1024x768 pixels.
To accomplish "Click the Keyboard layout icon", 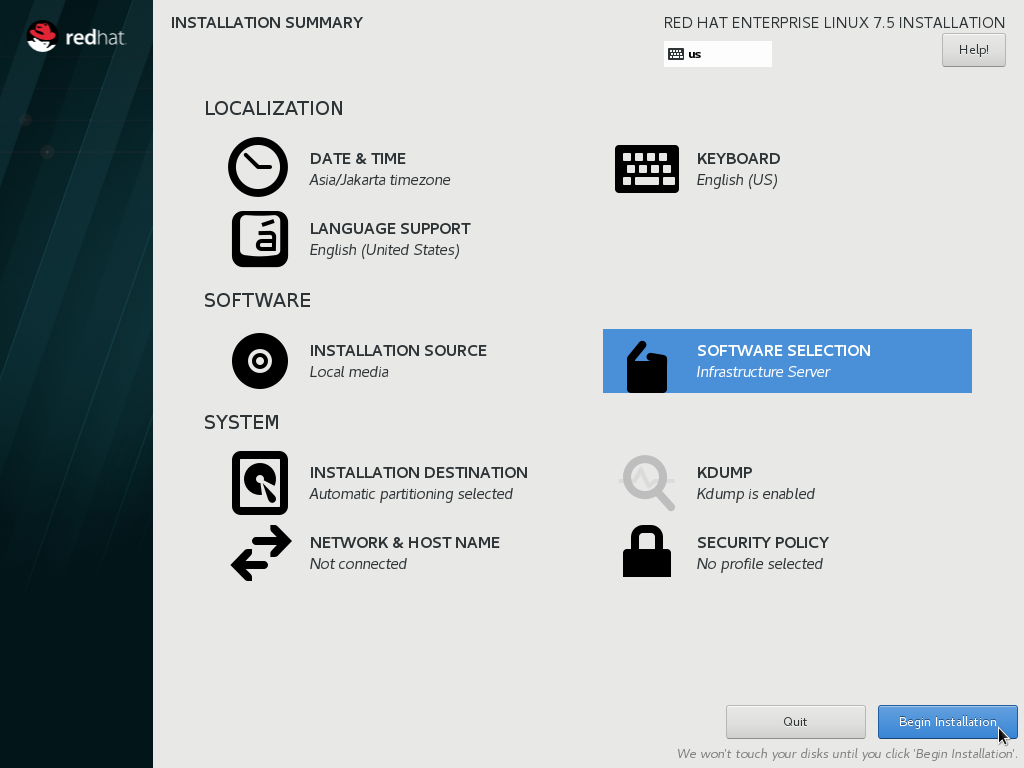I will (647, 169).
